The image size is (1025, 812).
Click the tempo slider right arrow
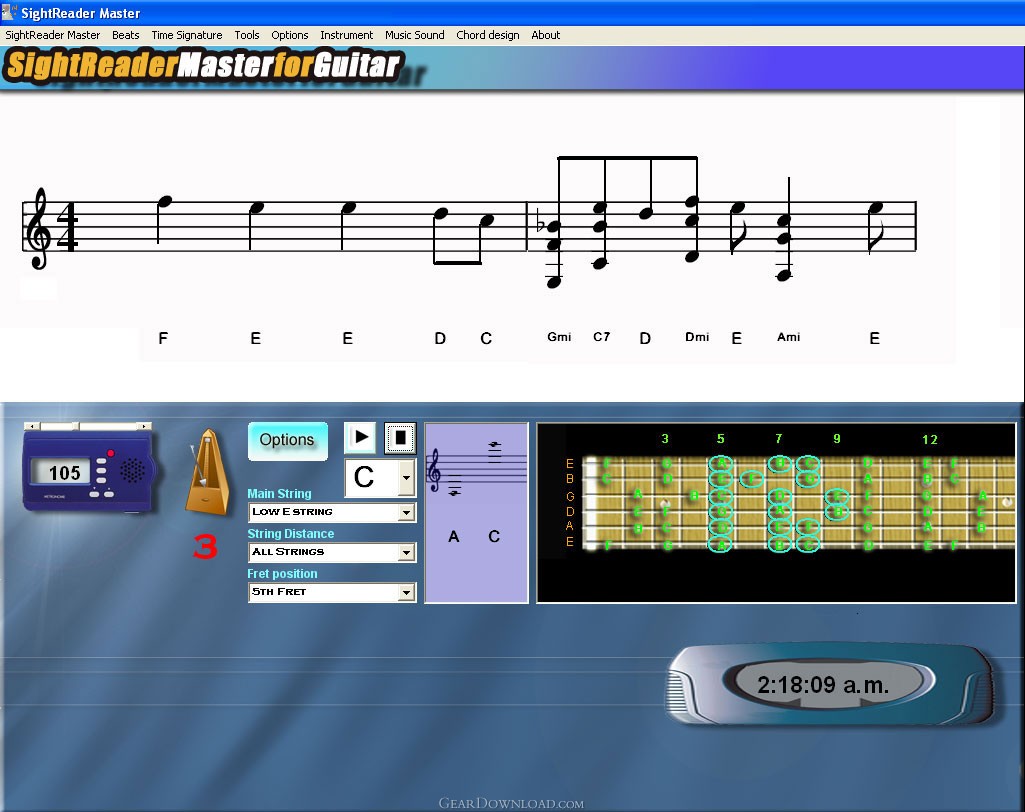coord(144,426)
